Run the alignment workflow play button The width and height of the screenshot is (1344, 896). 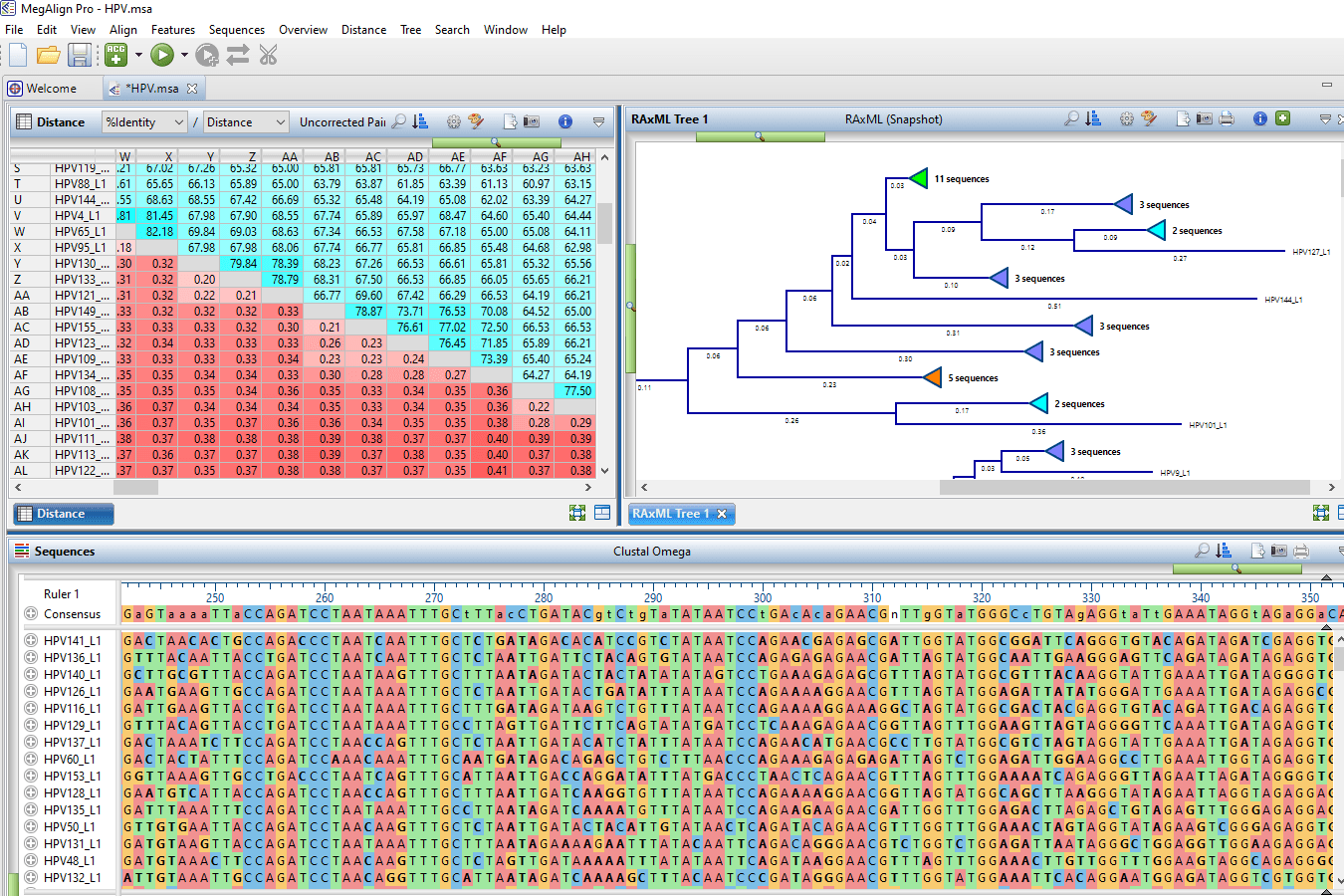(x=162, y=55)
